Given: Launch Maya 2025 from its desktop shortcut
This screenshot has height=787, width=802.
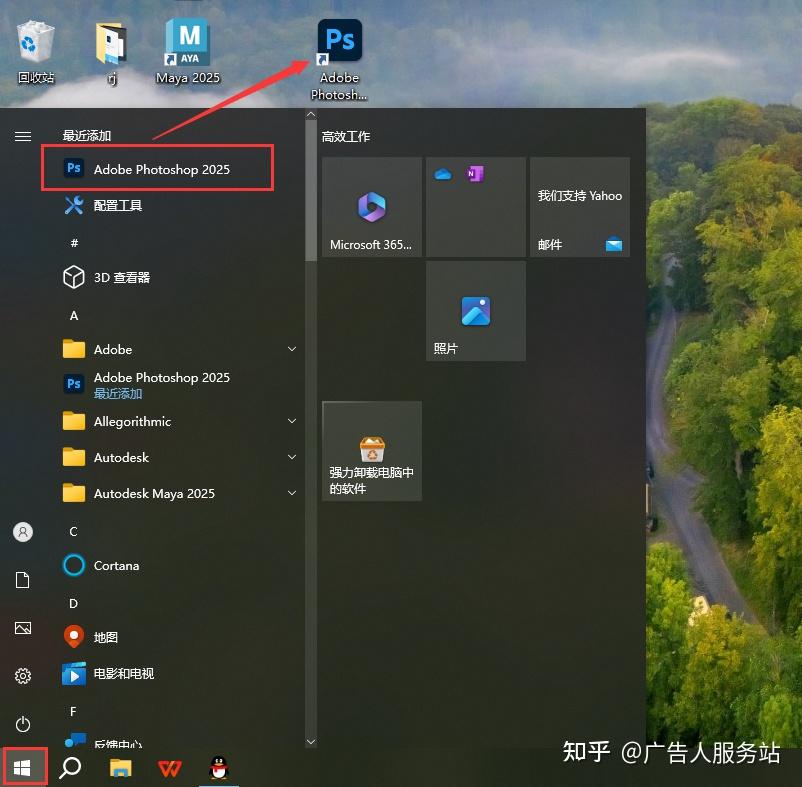Looking at the screenshot, I should (x=186, y=45).
